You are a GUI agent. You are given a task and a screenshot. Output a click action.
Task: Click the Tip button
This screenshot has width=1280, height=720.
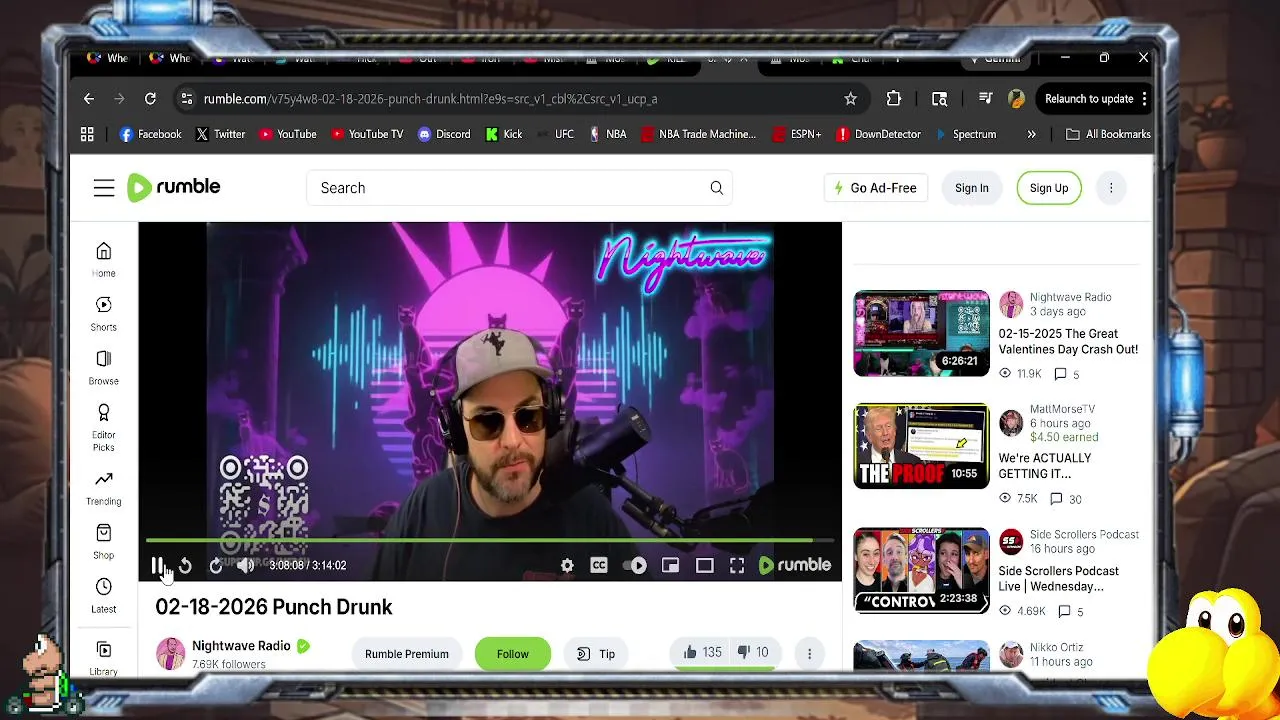(596, 654)
